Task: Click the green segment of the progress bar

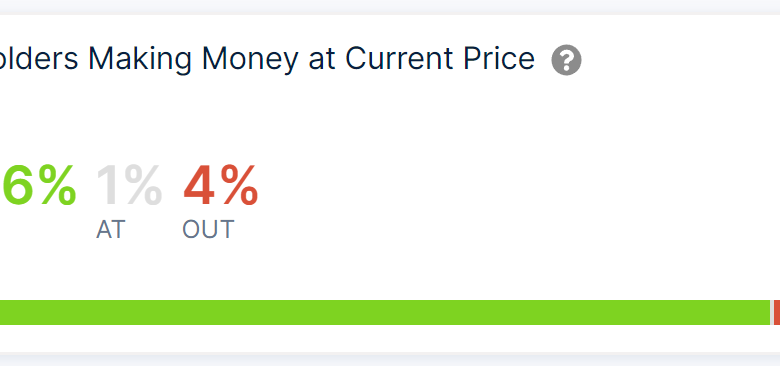Action: (x=385, y=312)
